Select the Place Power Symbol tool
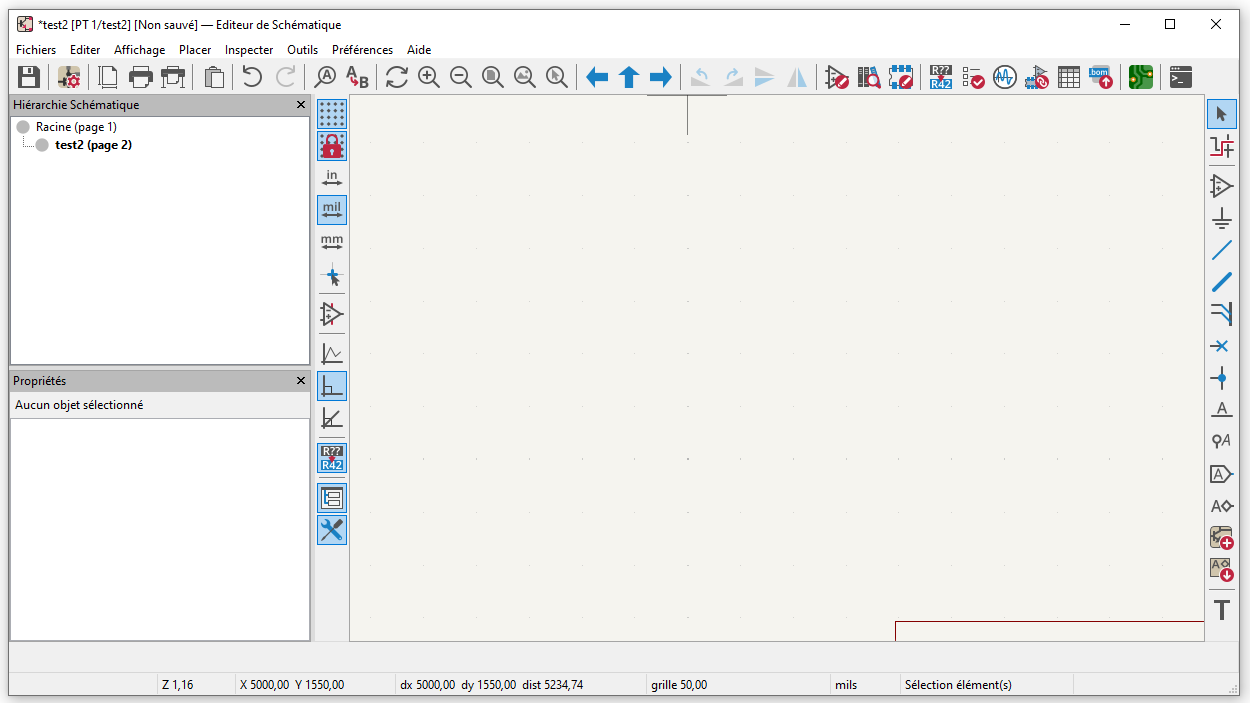1250x703 pixels. (1221, 219)
